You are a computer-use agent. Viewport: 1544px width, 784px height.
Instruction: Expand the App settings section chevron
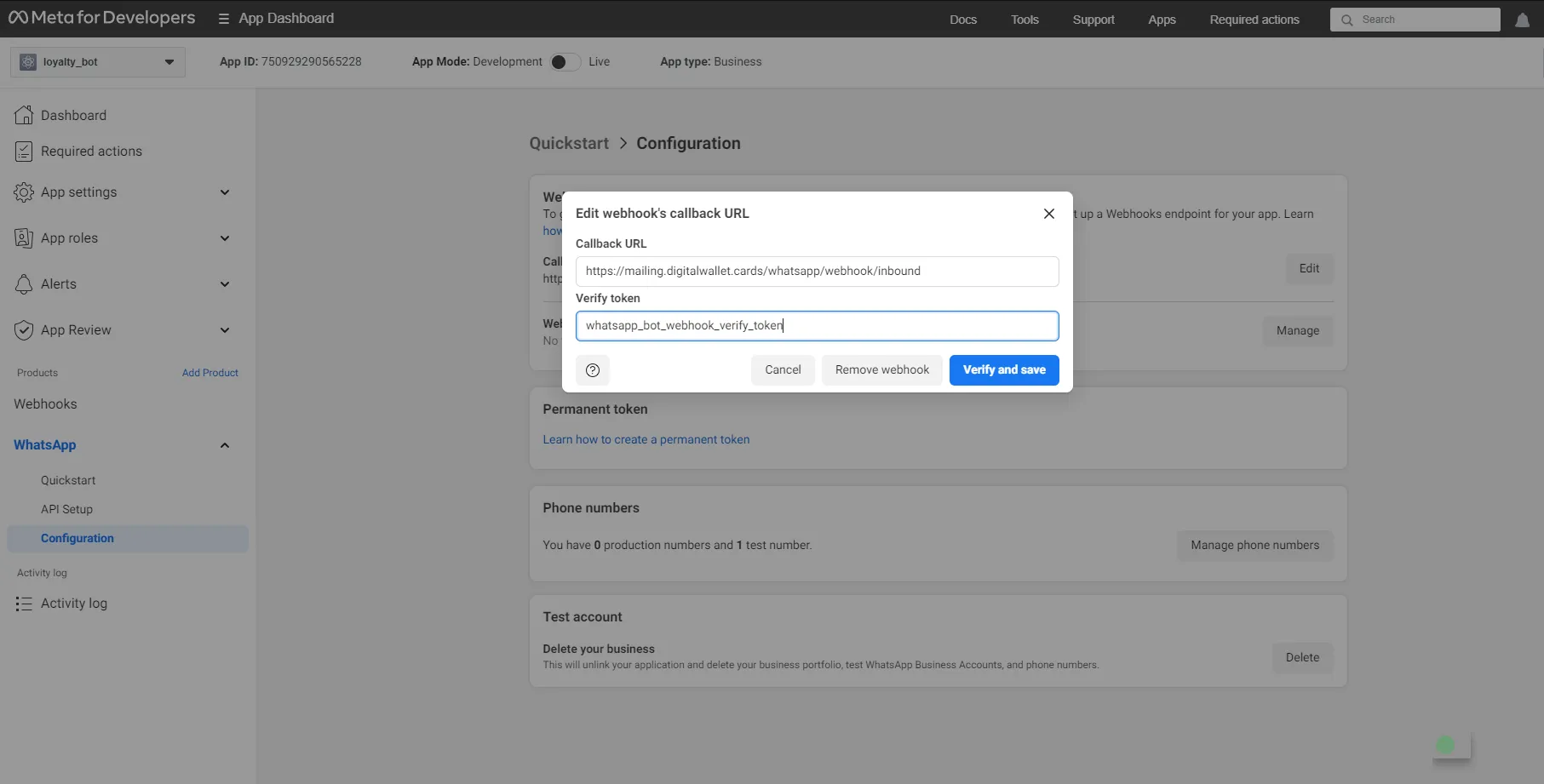[x=225, y=192]
